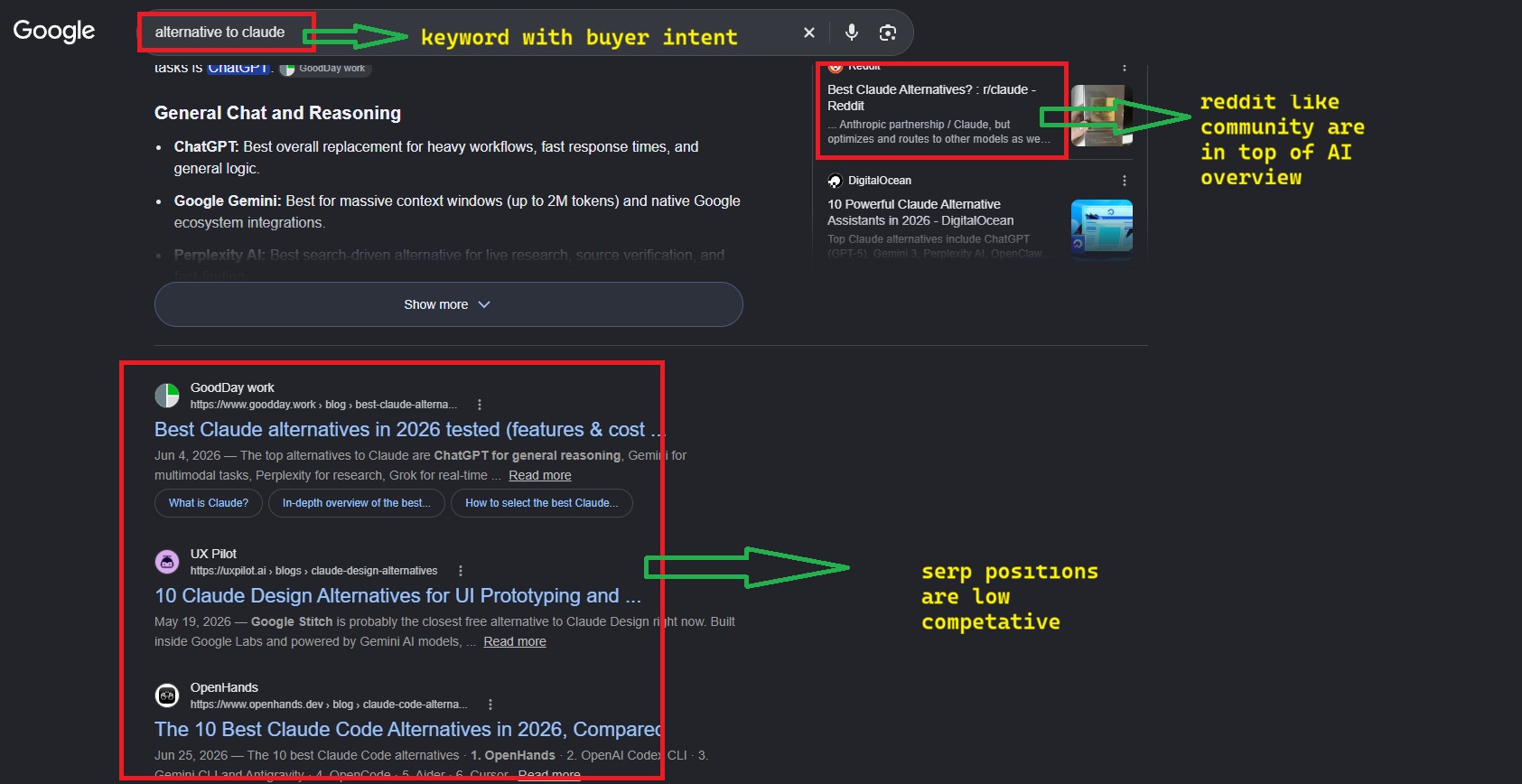Image resolution: width=1522 pixels, height=784 pixels.
Task: Open 'Best Claude alternatives in 2026 tested' result
Action: (x=410, y=429)
